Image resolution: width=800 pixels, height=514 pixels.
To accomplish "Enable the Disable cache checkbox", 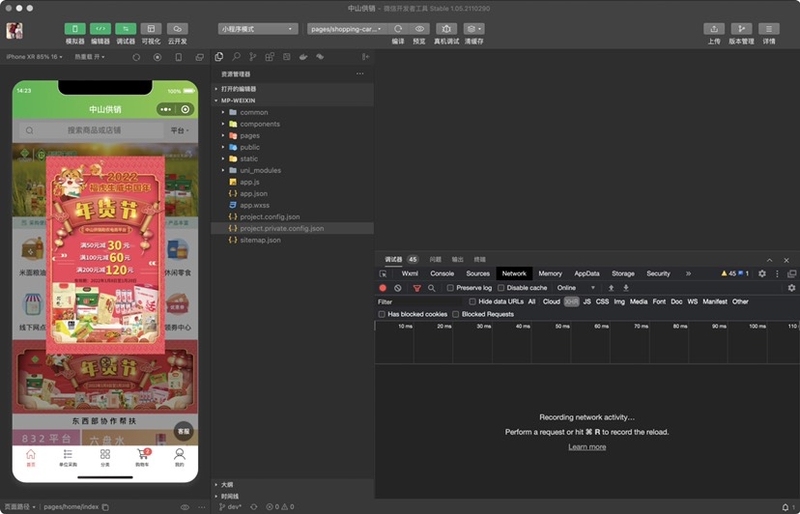I will 501,288.
